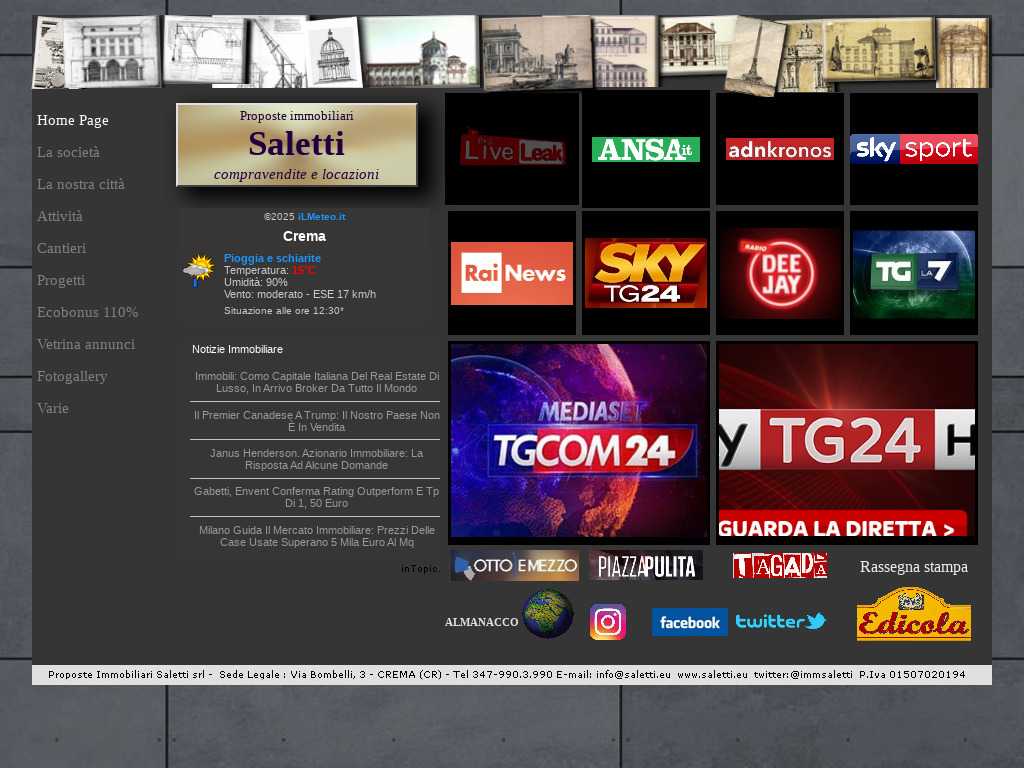Open the TG24 Guarda la diretta tile

pos(847,442)
